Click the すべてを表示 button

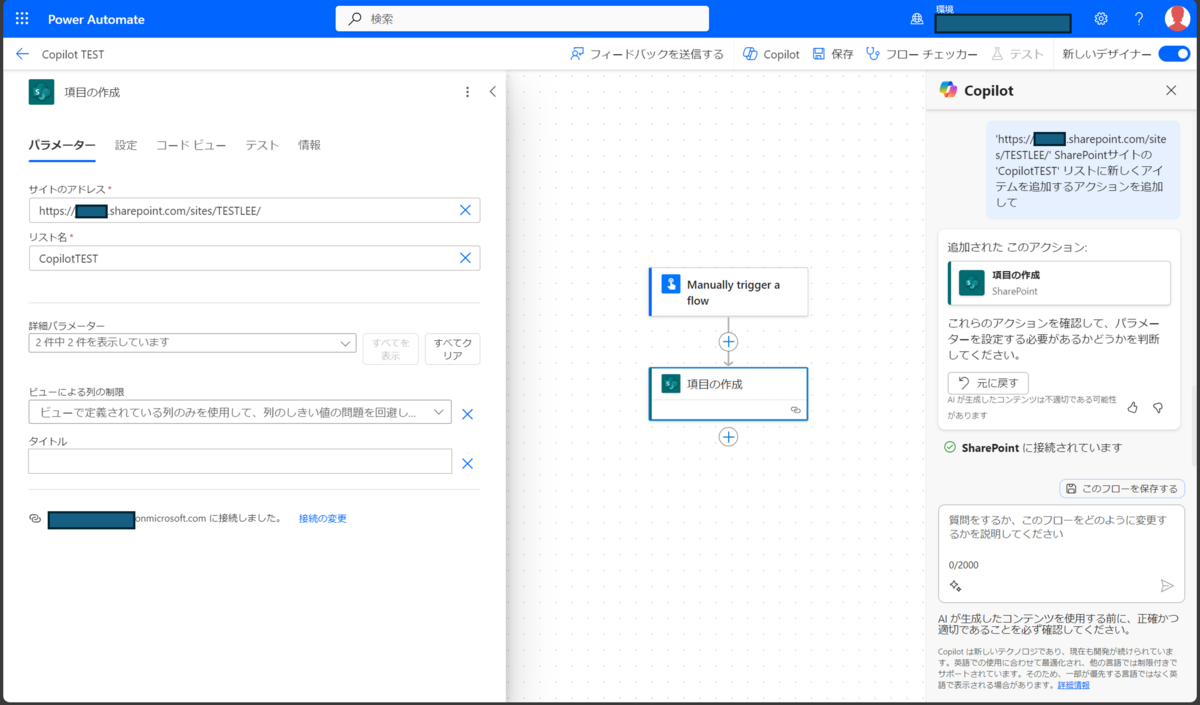tap(390, 349)
